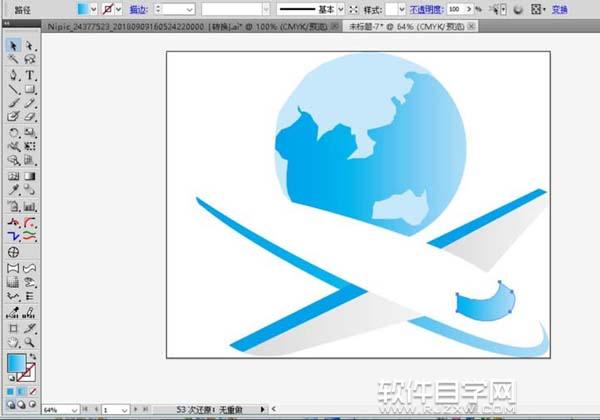The width and height of the screenshot is (600, 420).
Task: Open the 变换 transform panel link
Action: point(559,10)
